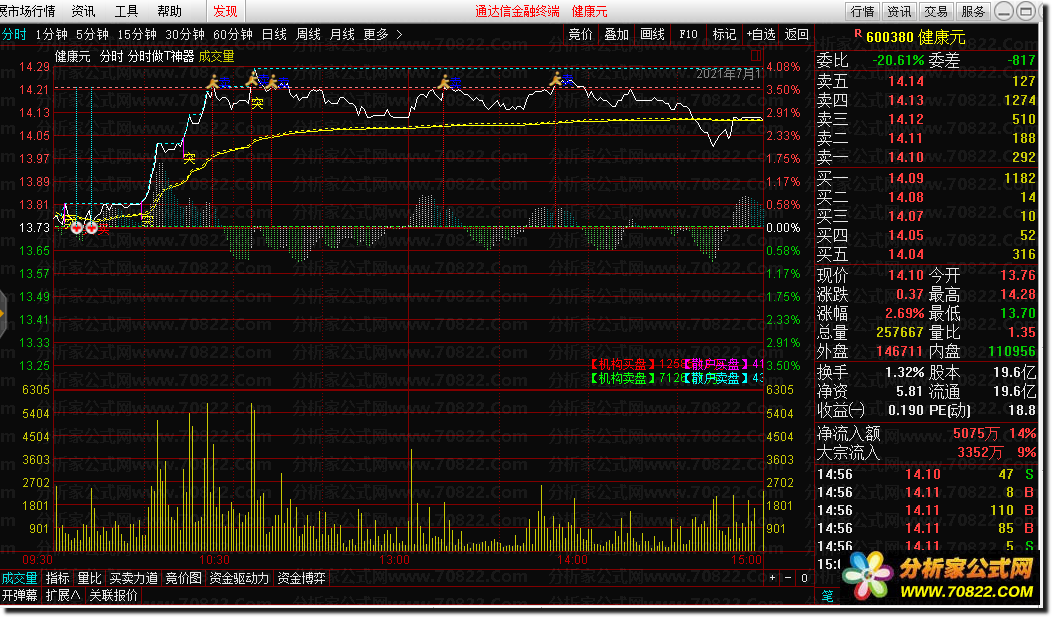The image size is (1053, 617).
Task: Open the 帮助 menu
Action: [x=169, y=11]
